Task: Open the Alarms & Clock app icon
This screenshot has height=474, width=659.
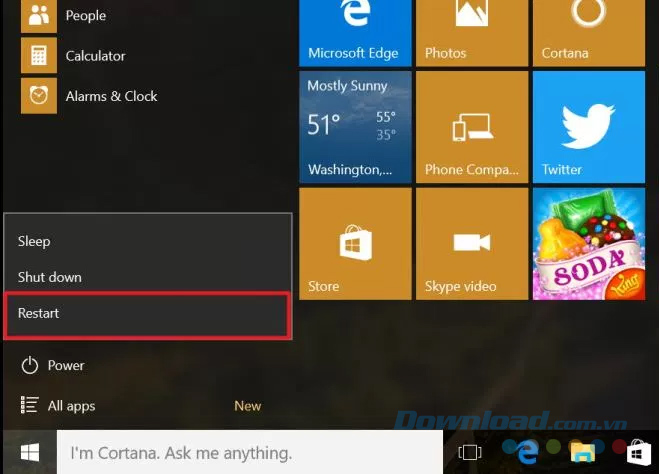Action: click(x=39, y=96)
